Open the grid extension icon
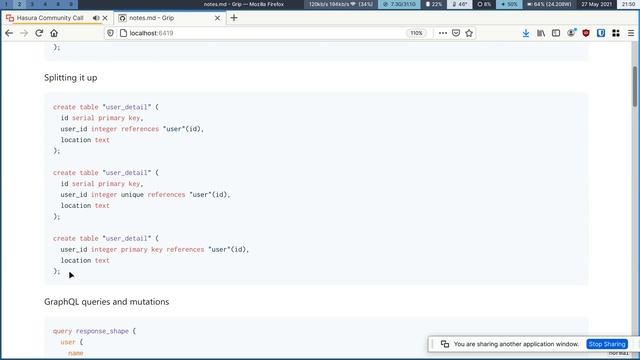 (x=616, y=33)
